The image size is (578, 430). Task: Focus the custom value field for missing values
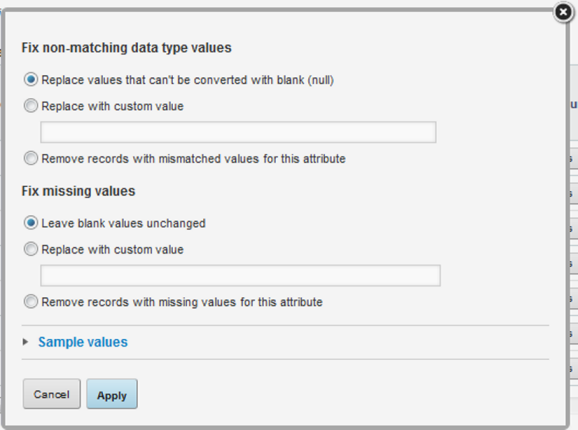pos(240,275)
